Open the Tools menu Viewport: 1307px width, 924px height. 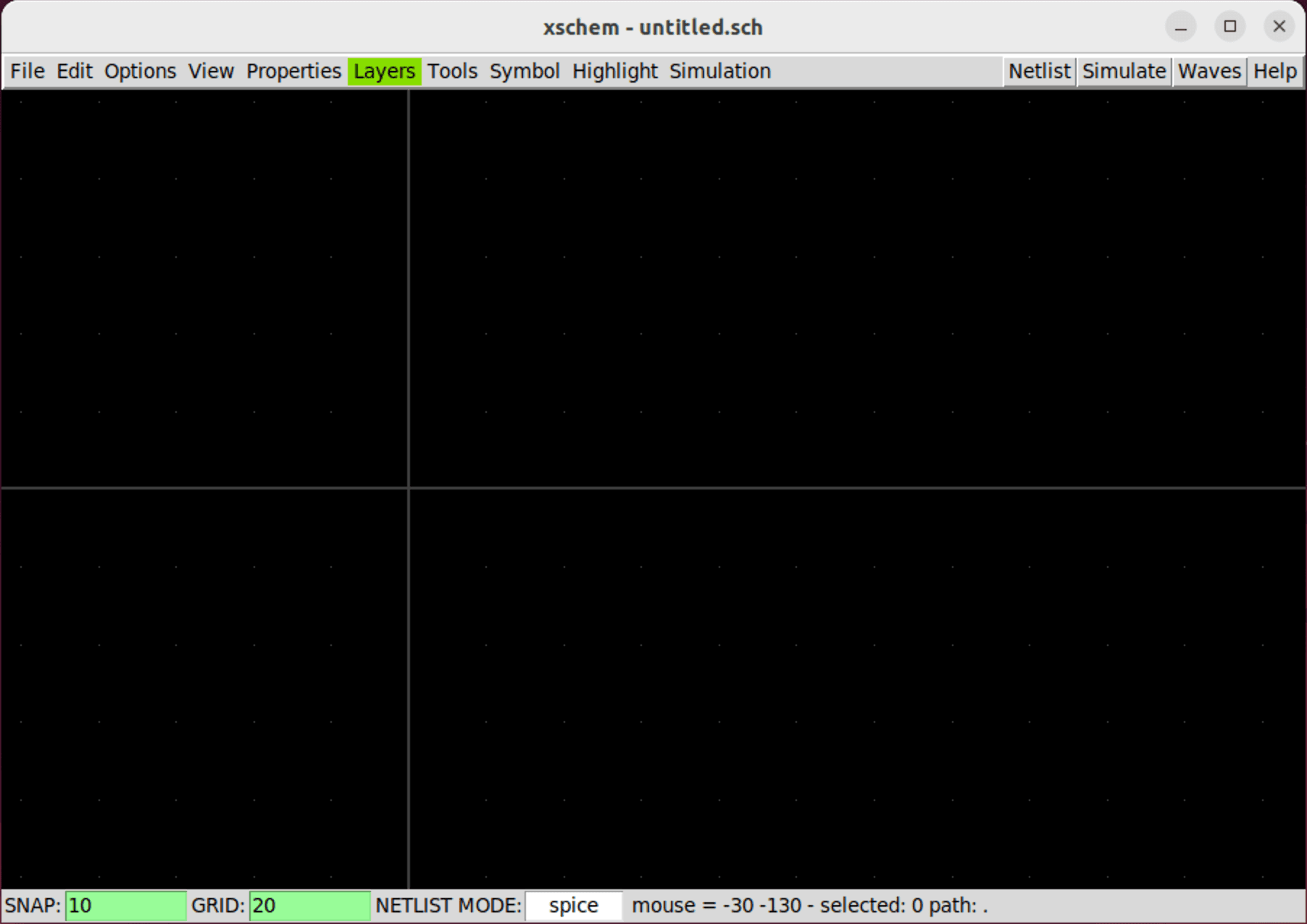tap(452, 72)
